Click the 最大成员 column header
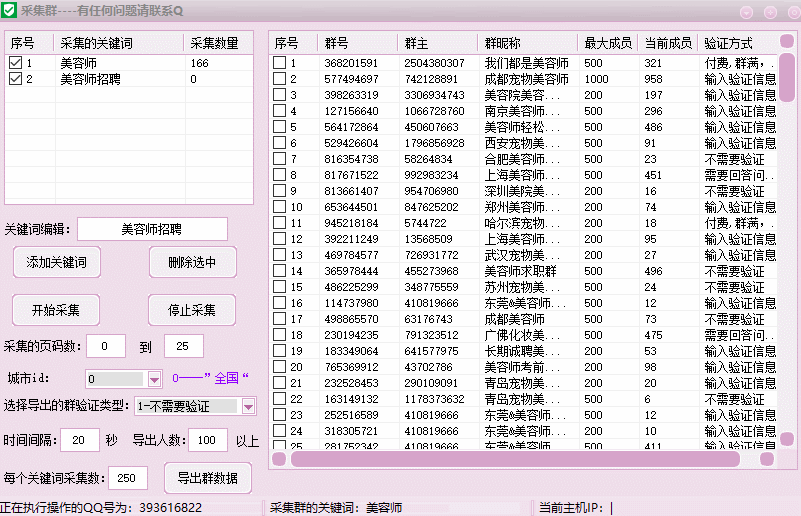Screen dimensions: 801x516 point(608,43)
